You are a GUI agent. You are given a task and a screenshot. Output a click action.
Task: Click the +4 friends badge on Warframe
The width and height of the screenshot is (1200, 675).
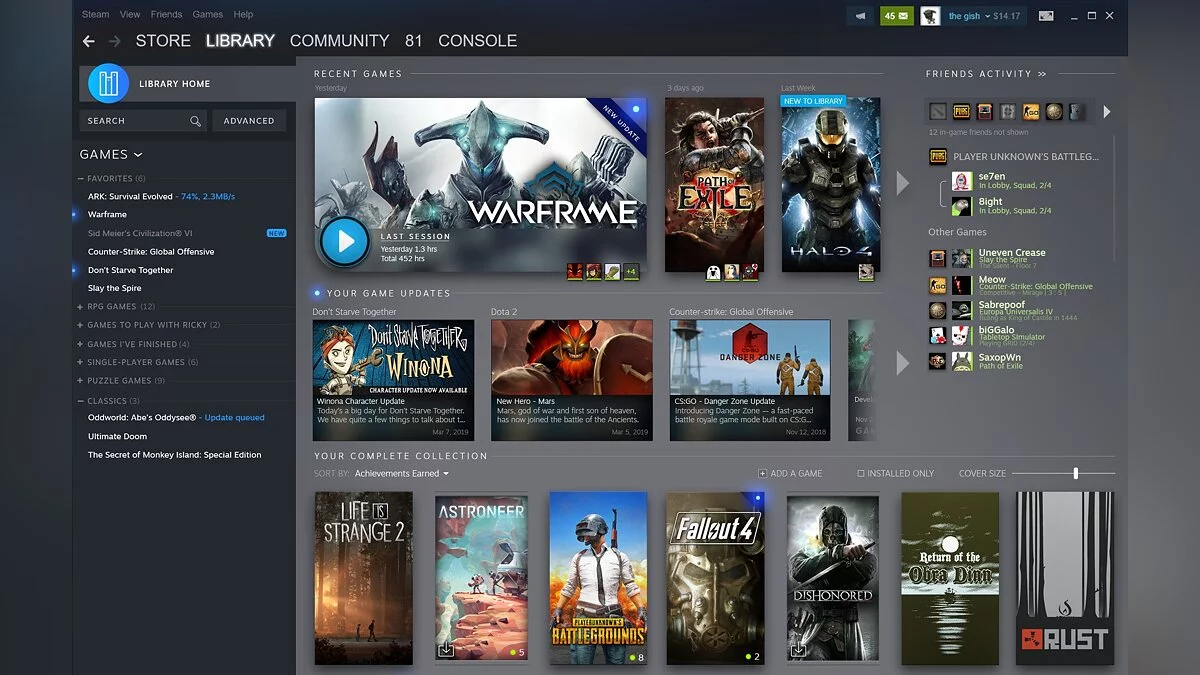click(x=630, y=271)
